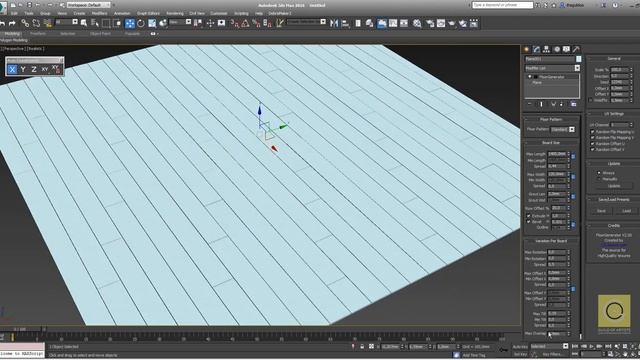Toggle the Extrude H checkbox
640x360 pixels.
[x=529, y=216]
